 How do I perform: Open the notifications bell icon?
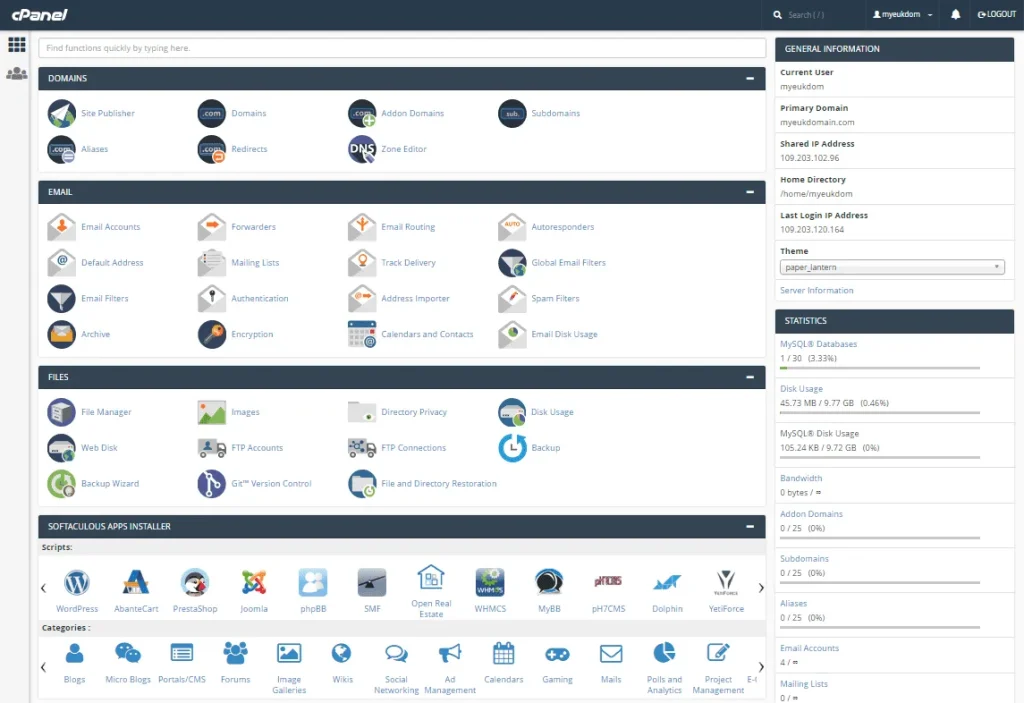tap(956, 15)
